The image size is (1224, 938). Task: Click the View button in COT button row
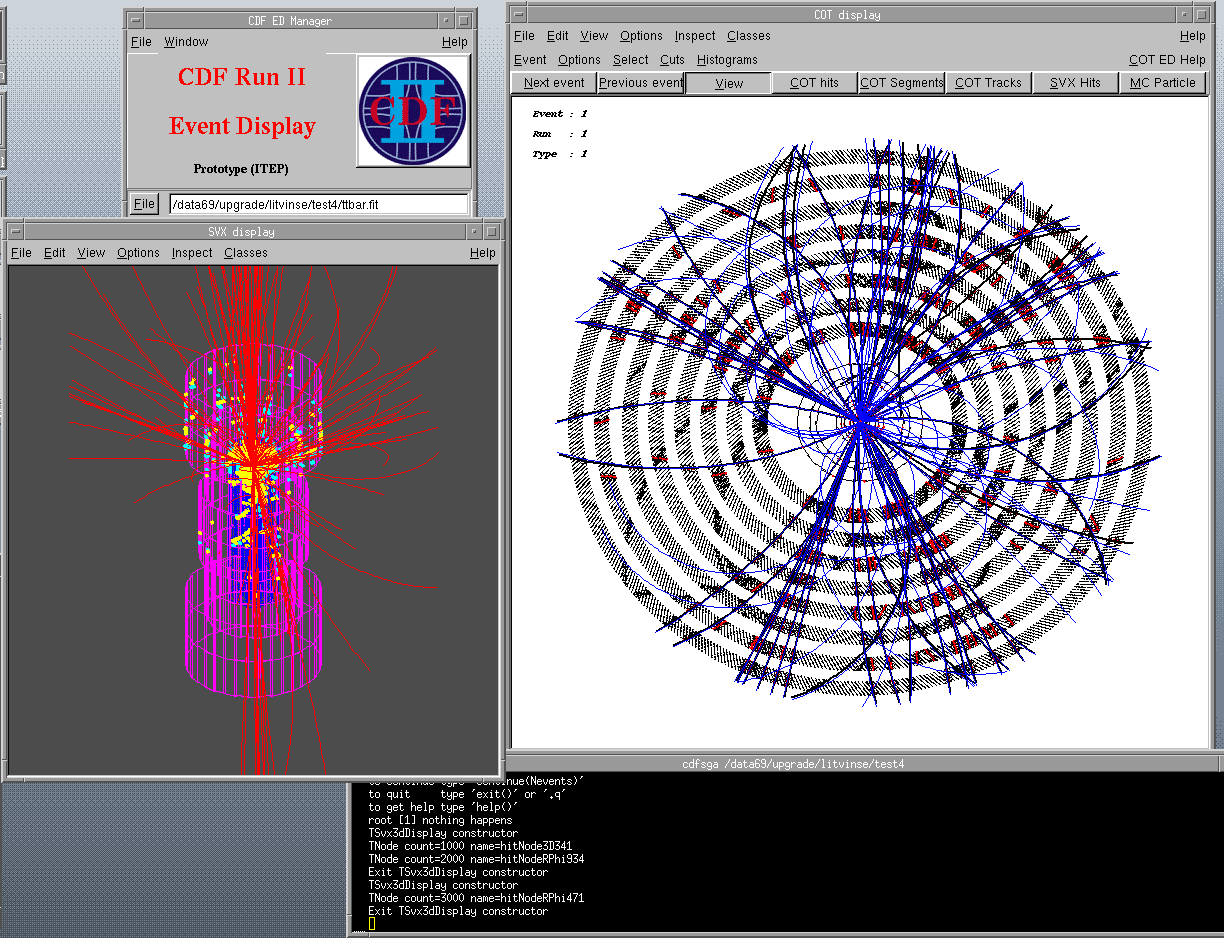point(729,83)
